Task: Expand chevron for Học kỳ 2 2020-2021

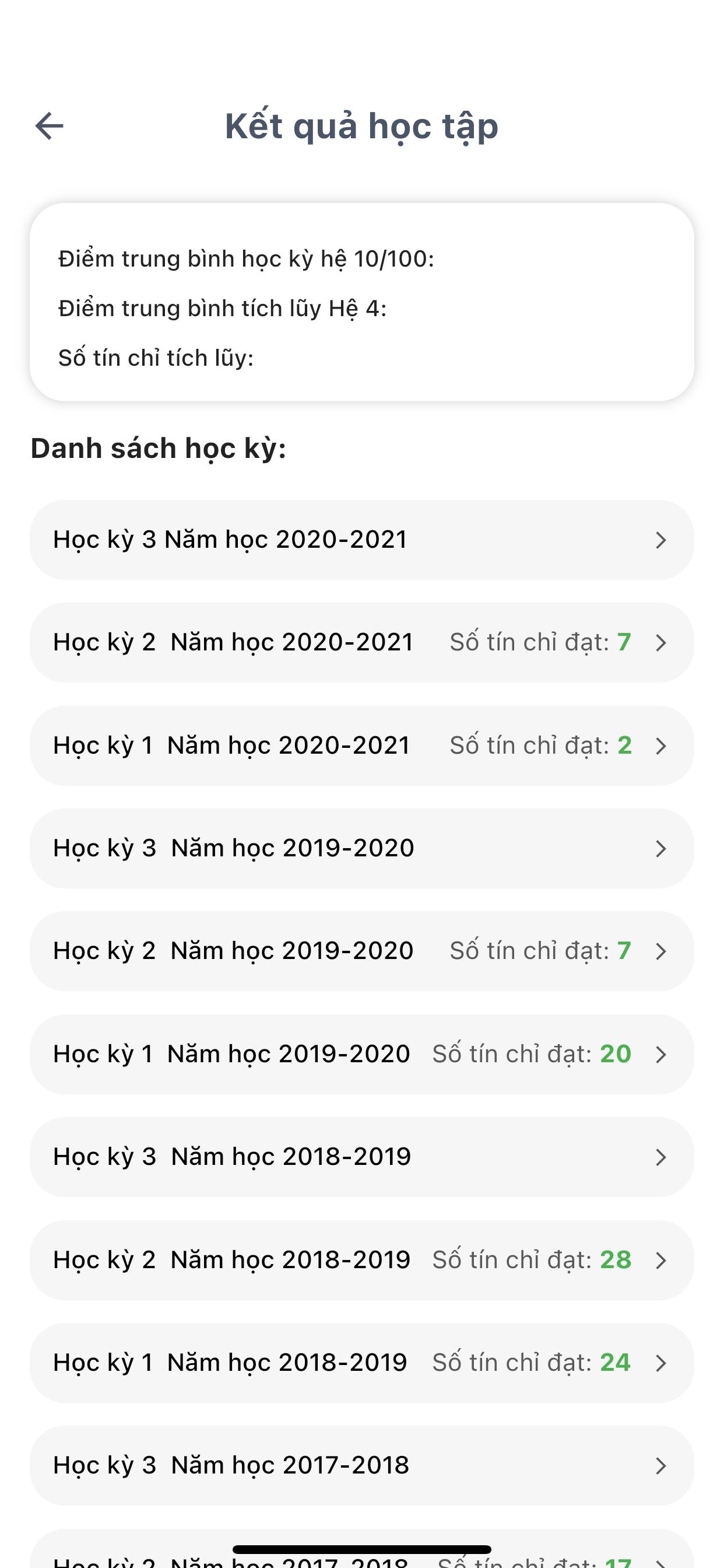Action: (x=660, y=643)
